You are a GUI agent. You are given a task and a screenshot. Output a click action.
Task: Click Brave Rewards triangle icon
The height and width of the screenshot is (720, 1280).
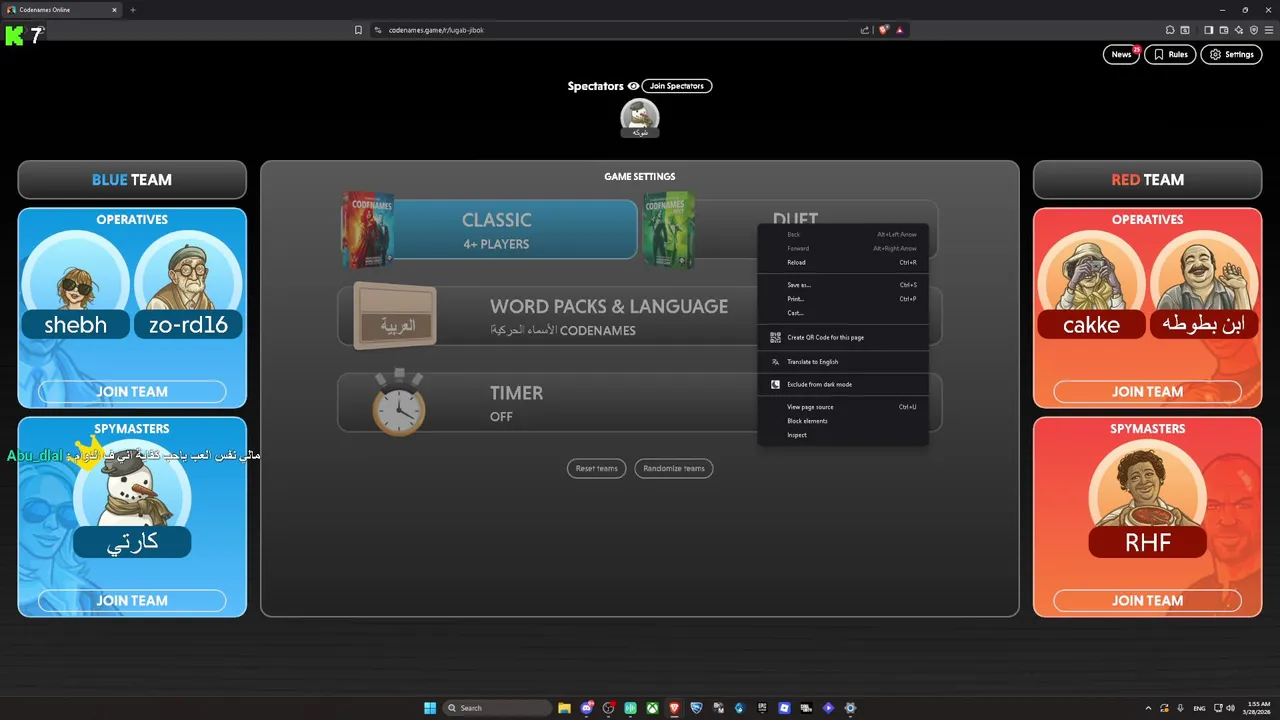[x=899, y=30]
